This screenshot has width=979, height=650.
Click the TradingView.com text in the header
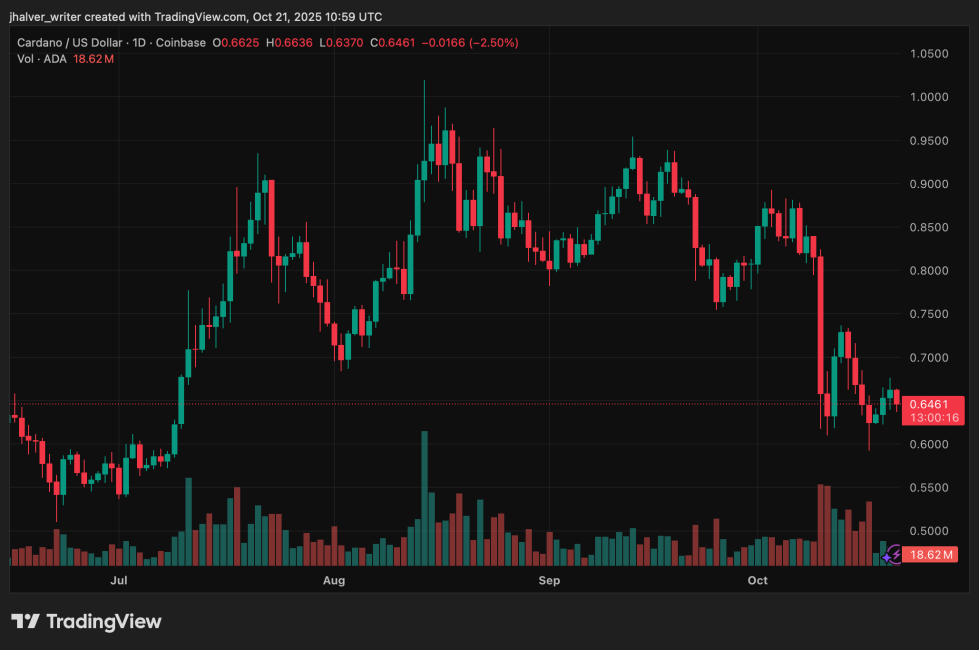(x=198, y=16)
